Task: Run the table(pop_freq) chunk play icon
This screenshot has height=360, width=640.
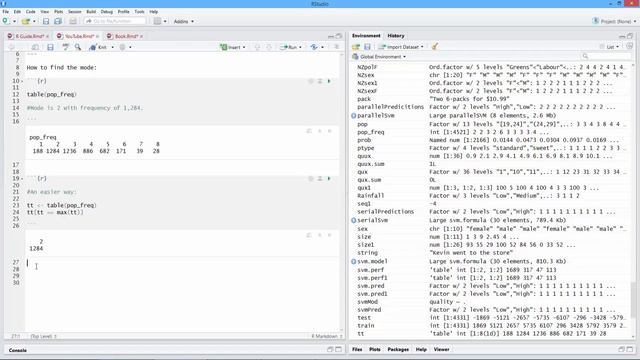Action: tap(329, 81)
